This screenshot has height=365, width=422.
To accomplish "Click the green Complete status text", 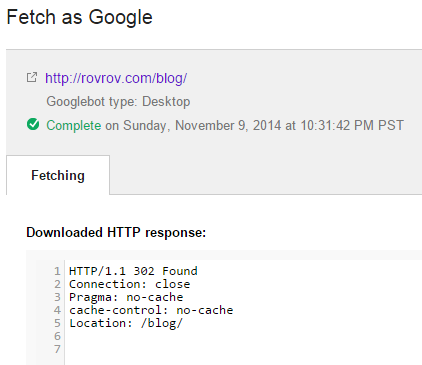I will tap(74, 125).
